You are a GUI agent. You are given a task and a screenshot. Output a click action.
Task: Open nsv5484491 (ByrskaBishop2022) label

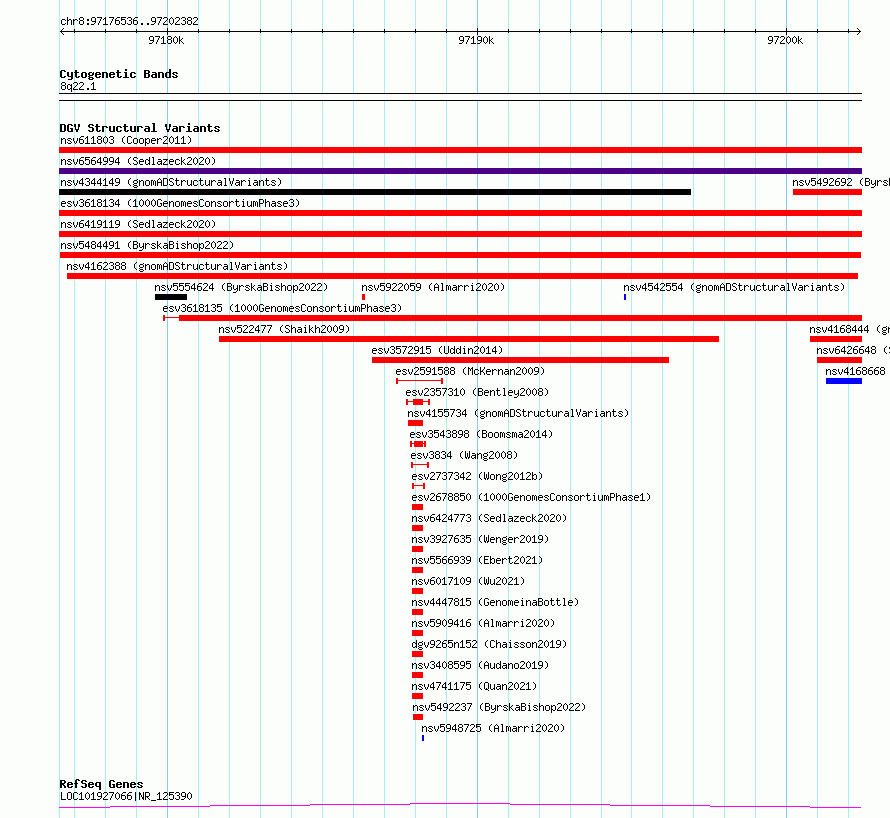(x=147, y=245)
